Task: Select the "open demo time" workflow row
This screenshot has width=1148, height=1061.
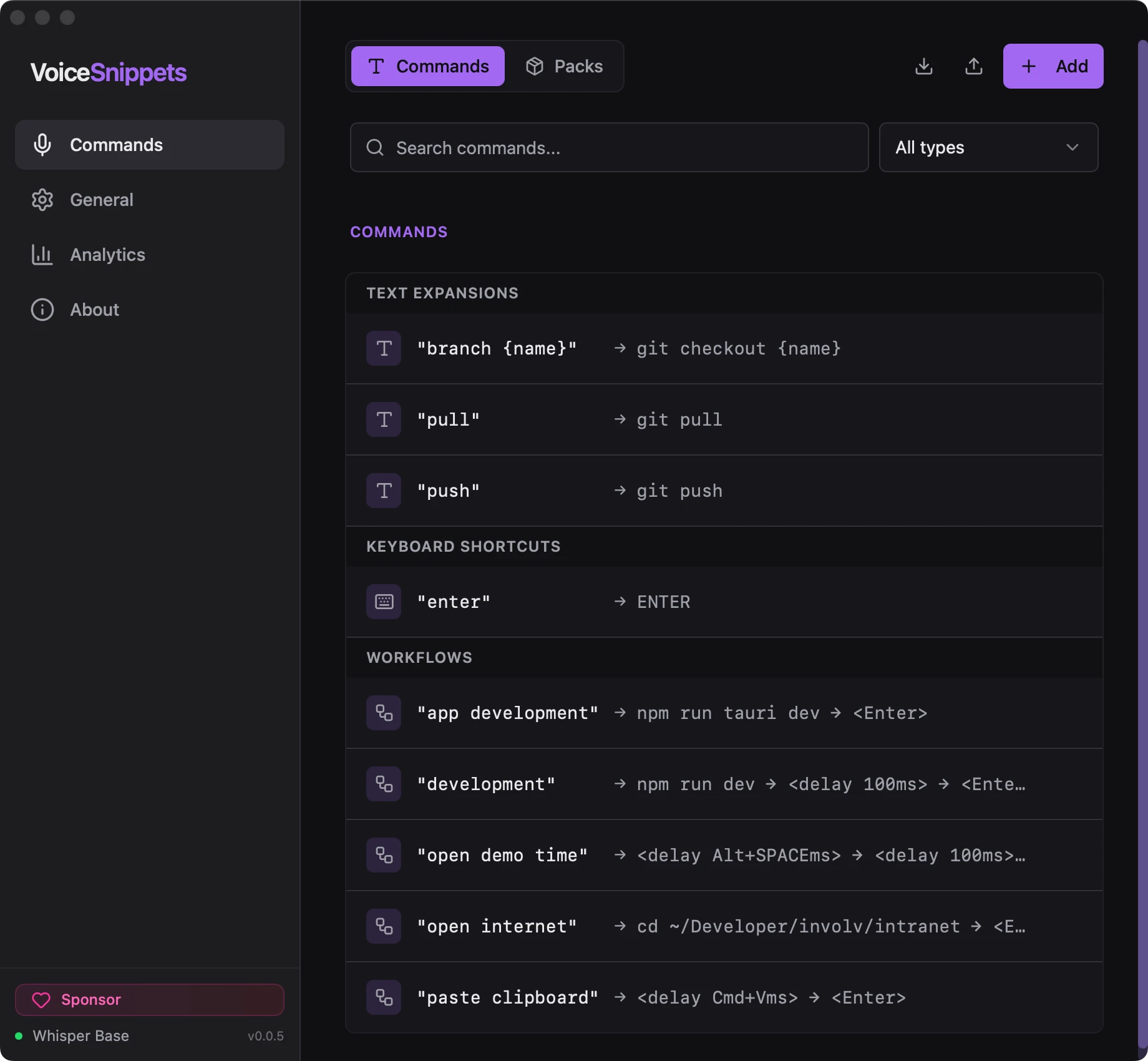Action: point(724,855)
